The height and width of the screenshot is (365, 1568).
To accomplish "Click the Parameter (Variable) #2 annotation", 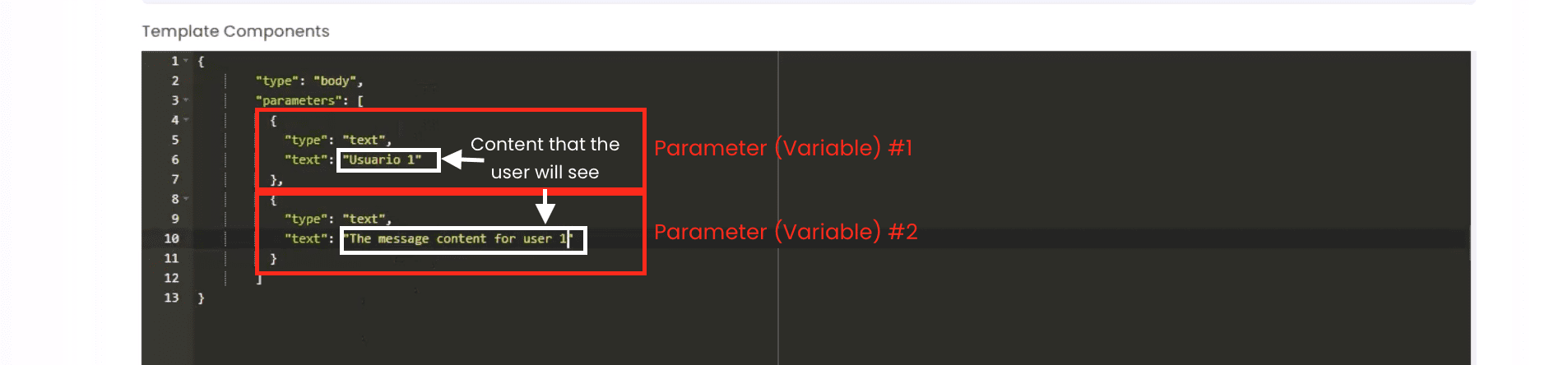I will coord(785,232).
